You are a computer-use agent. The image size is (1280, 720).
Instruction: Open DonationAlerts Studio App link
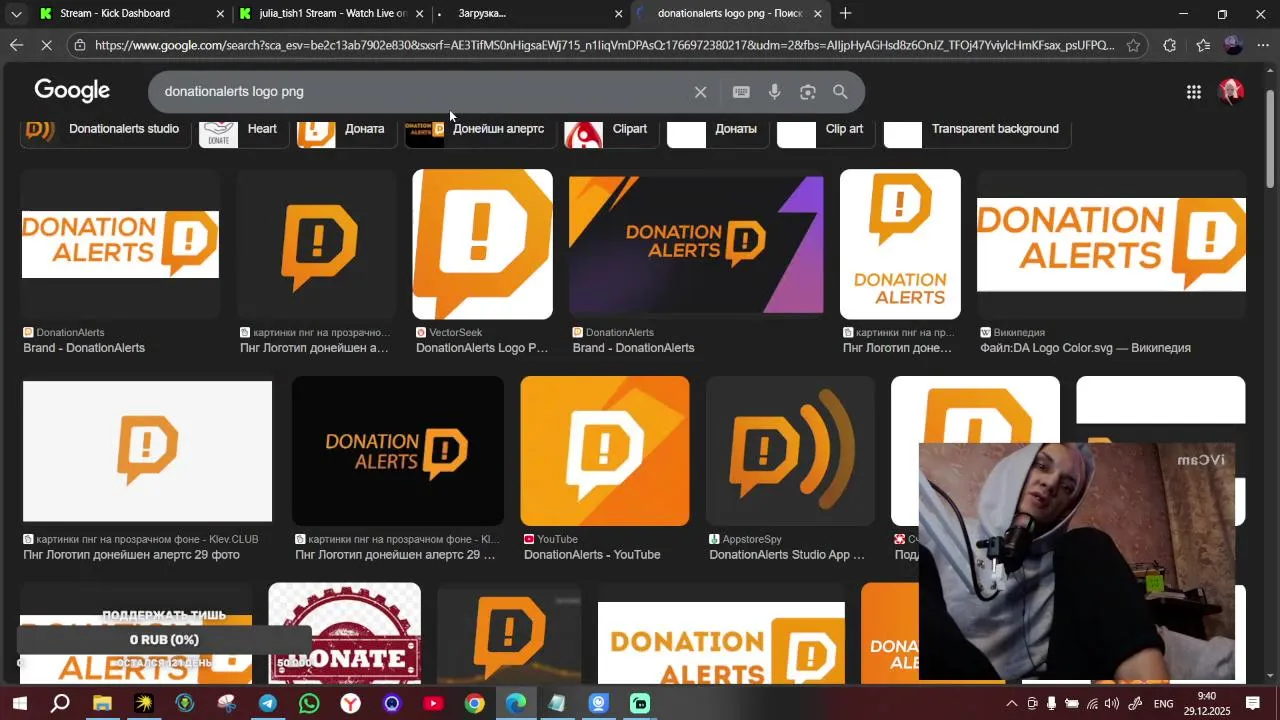787,555
